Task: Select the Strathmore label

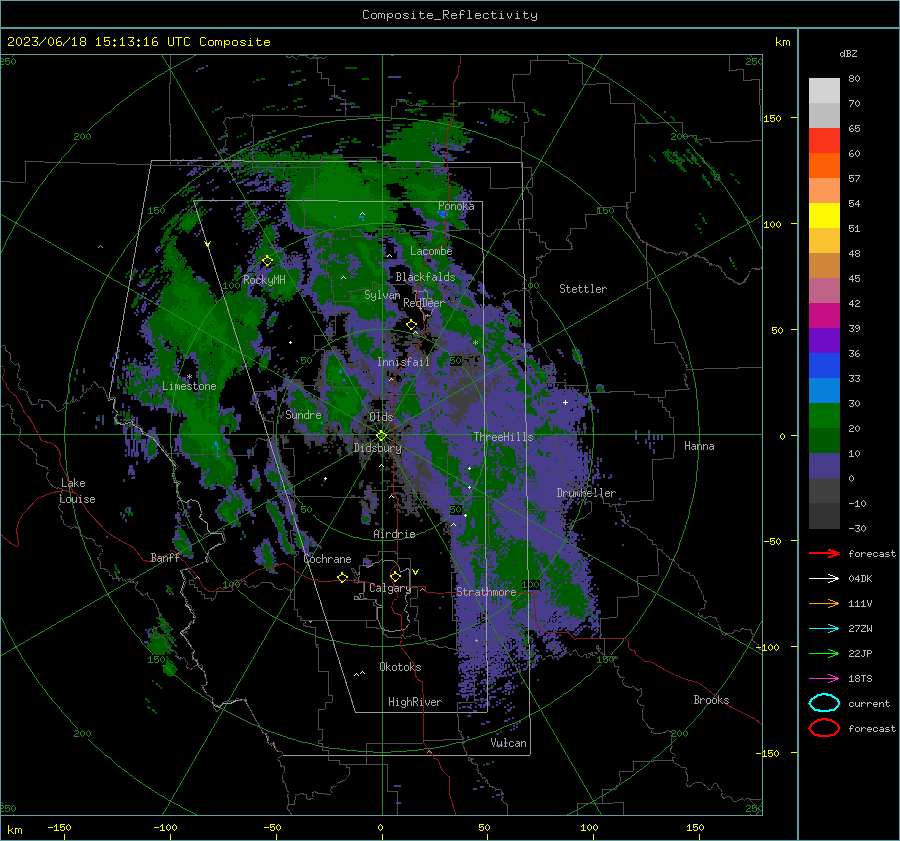Action: pos(486,591)
